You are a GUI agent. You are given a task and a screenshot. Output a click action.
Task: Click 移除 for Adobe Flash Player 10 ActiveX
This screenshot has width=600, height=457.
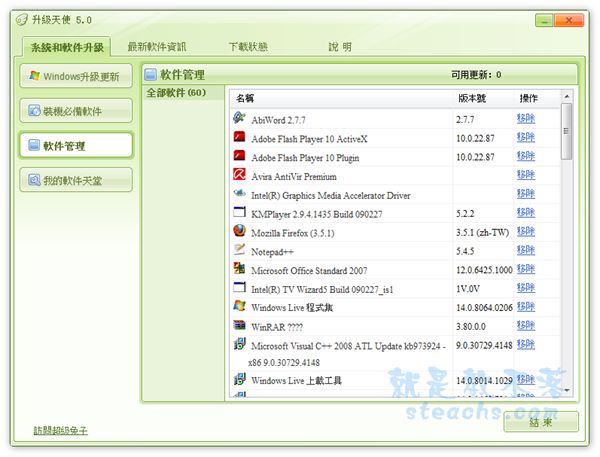(x=526, y=137)
